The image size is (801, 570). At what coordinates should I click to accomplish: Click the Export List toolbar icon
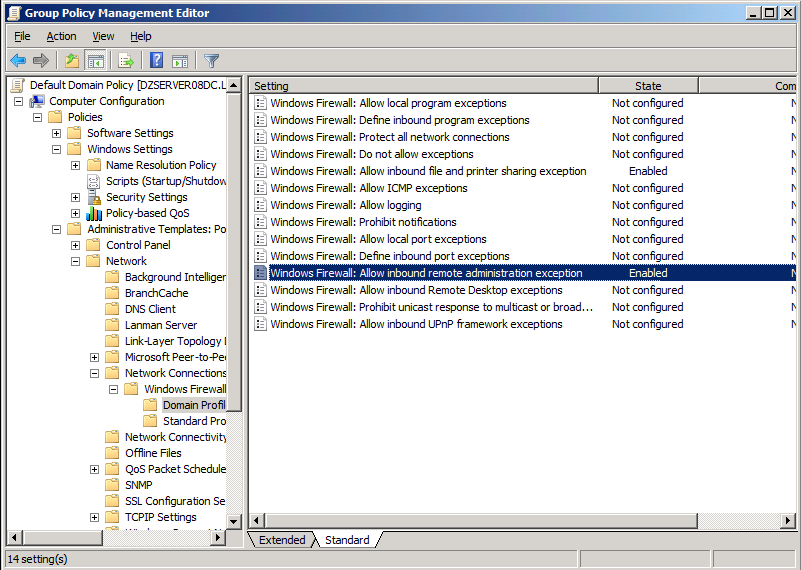(x=126, y=61)
